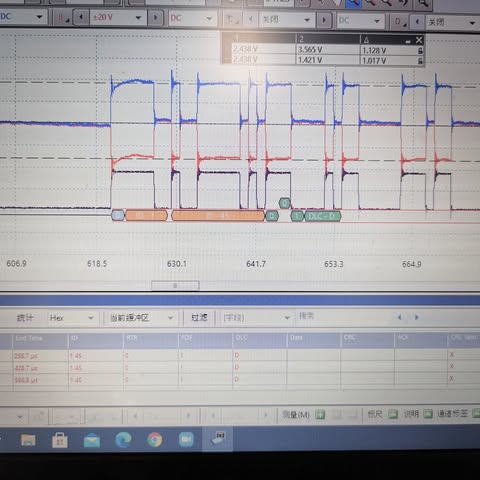Click inside the 搜索 search field
Viewport: 480px width, 480px height.
coord(343,316)
